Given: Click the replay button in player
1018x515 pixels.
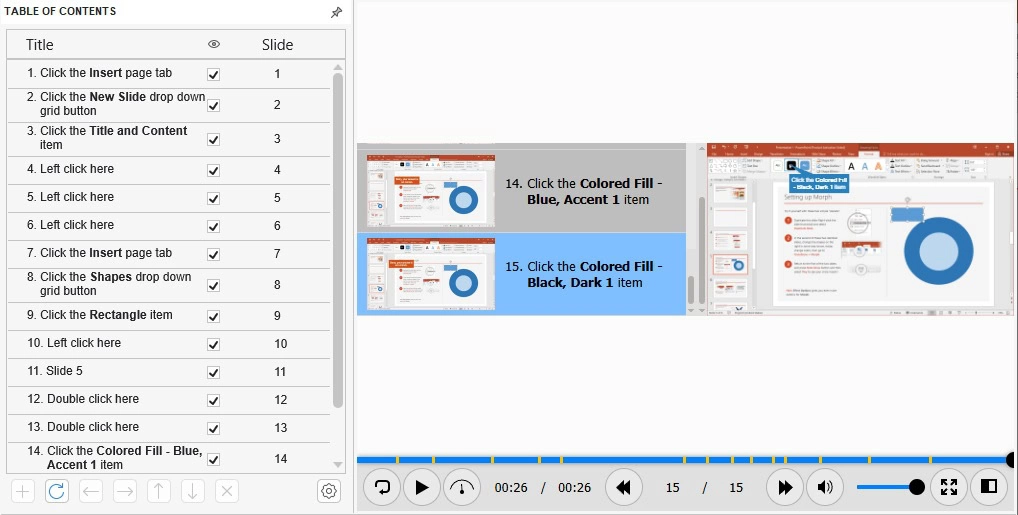Looking at the screenshot, I should (382, 487).
